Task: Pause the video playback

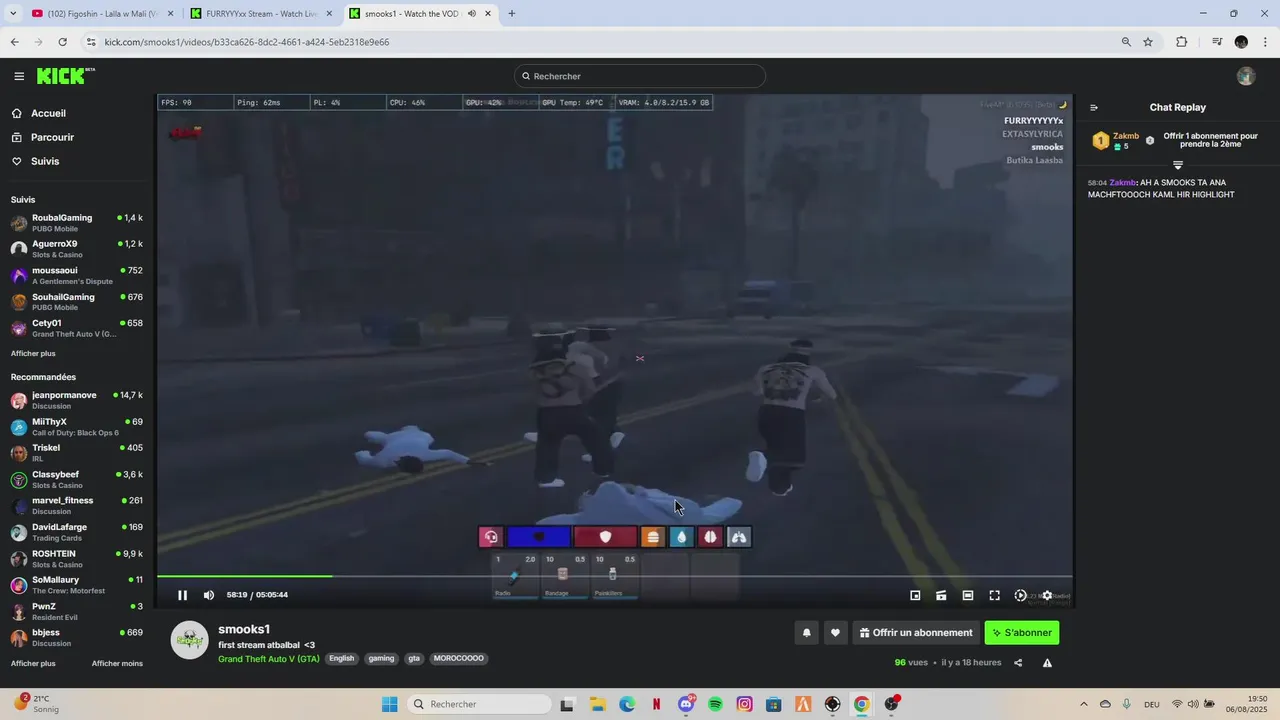Action: [182, 595]
